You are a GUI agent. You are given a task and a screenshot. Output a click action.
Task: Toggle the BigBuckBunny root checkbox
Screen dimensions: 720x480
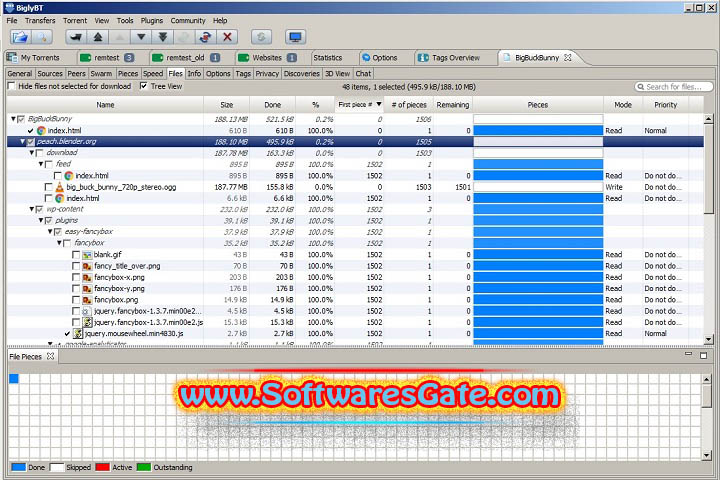tap(21, 119)
